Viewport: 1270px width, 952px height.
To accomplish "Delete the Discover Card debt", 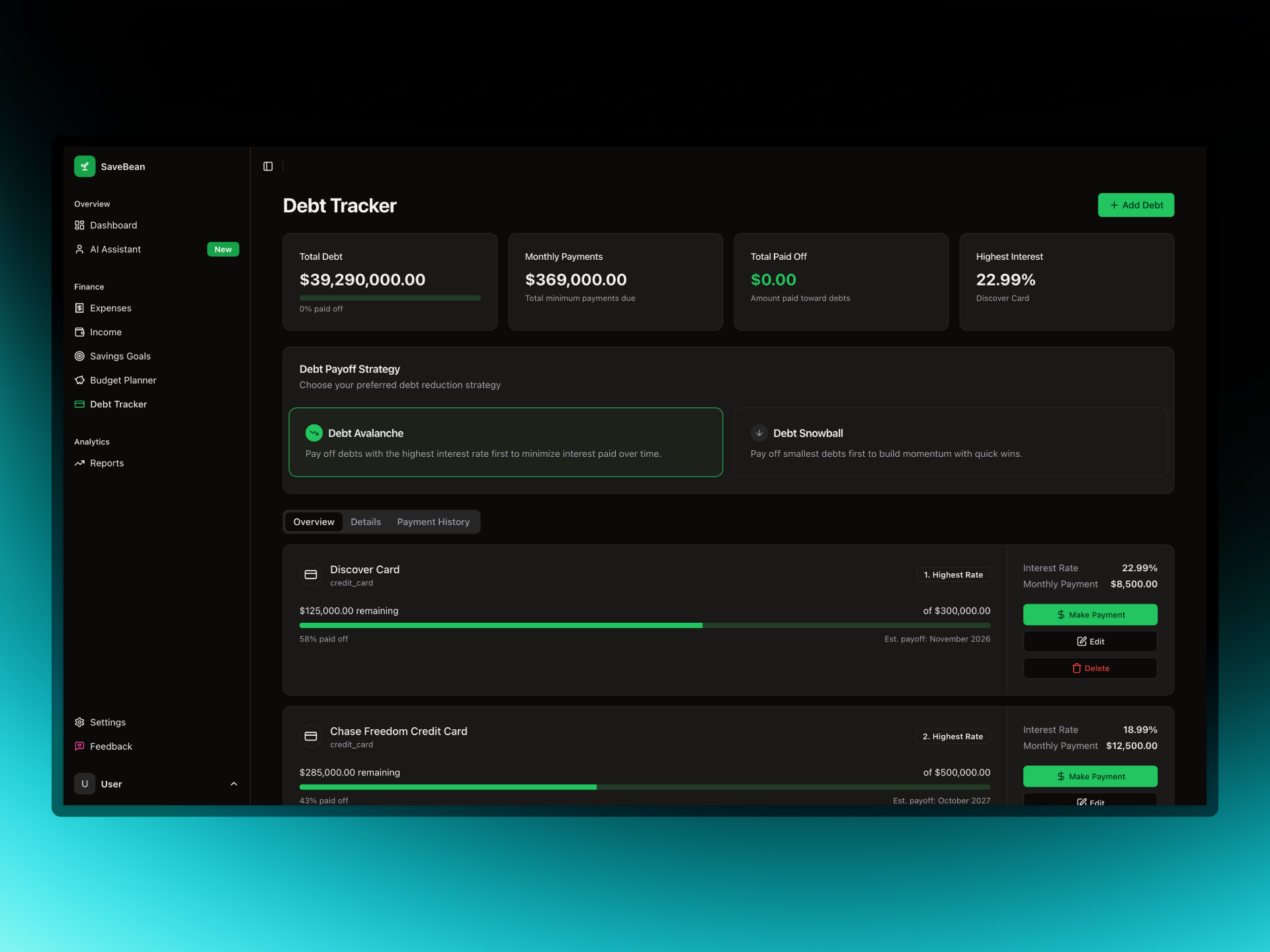I will pyautogui.click(x=1090, y=668).
